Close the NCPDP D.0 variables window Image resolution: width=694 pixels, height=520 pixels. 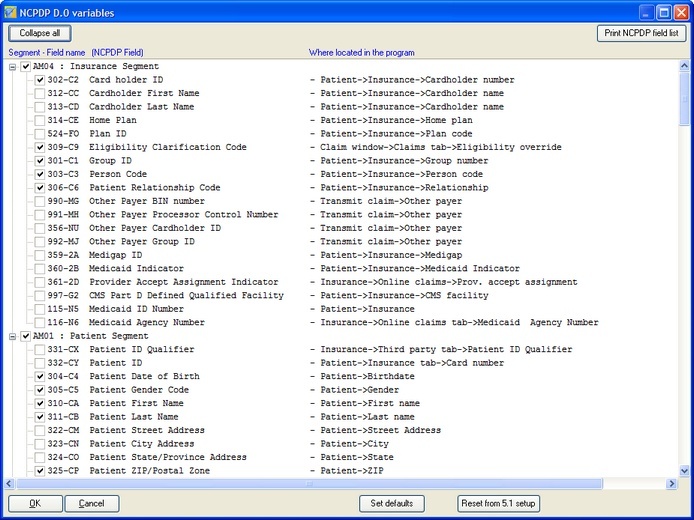tap(681, 12)
